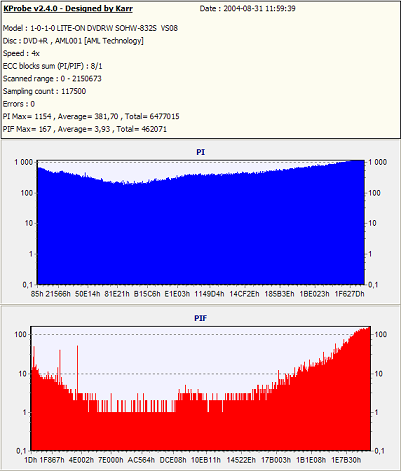Click the PIF chart x-axis label '10EB11h'
The image size is (401, 471).
click(206, 460)
